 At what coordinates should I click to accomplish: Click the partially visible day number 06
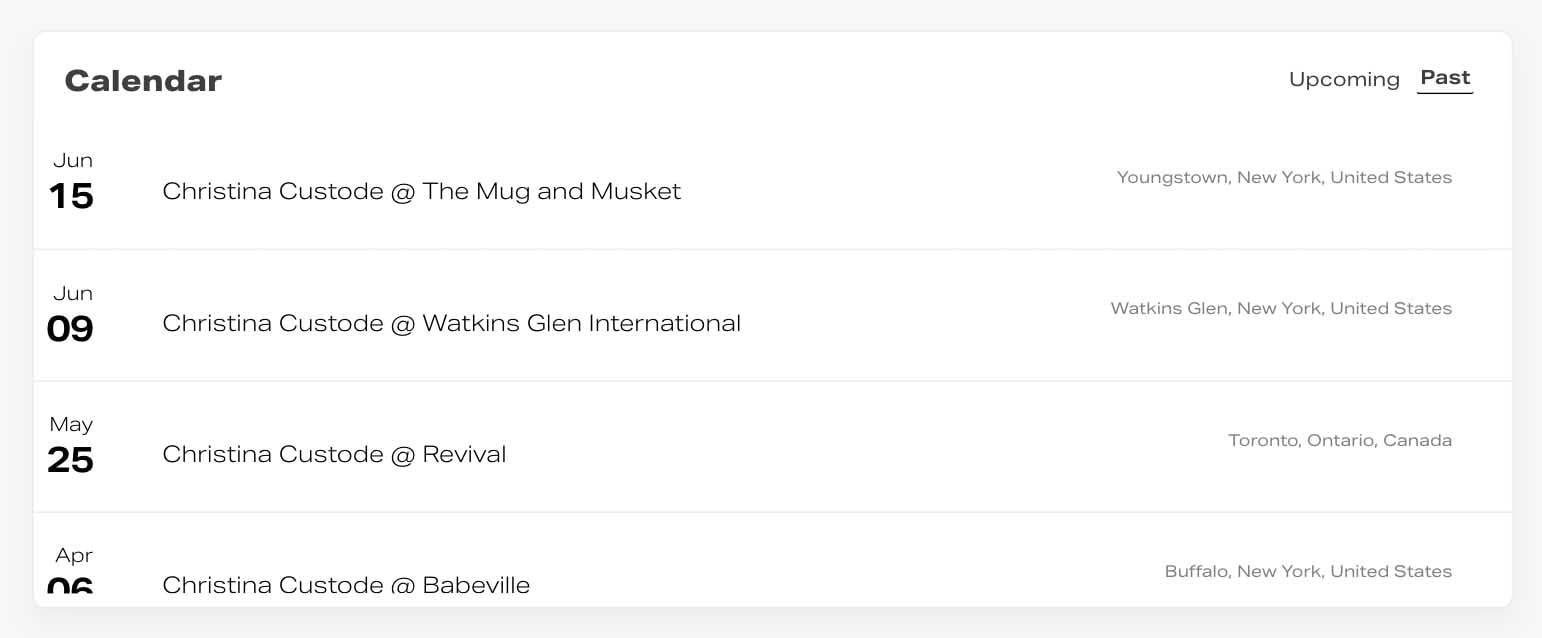(70, 586)
